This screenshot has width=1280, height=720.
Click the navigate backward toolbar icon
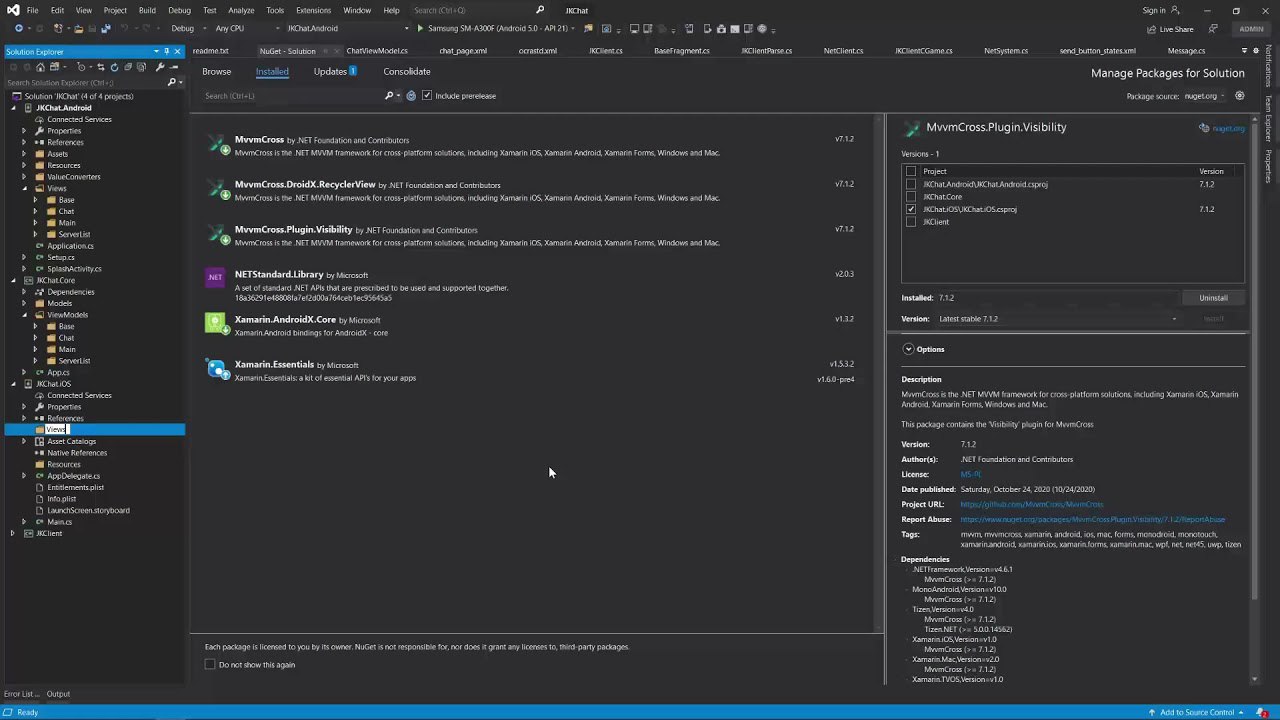18,28
